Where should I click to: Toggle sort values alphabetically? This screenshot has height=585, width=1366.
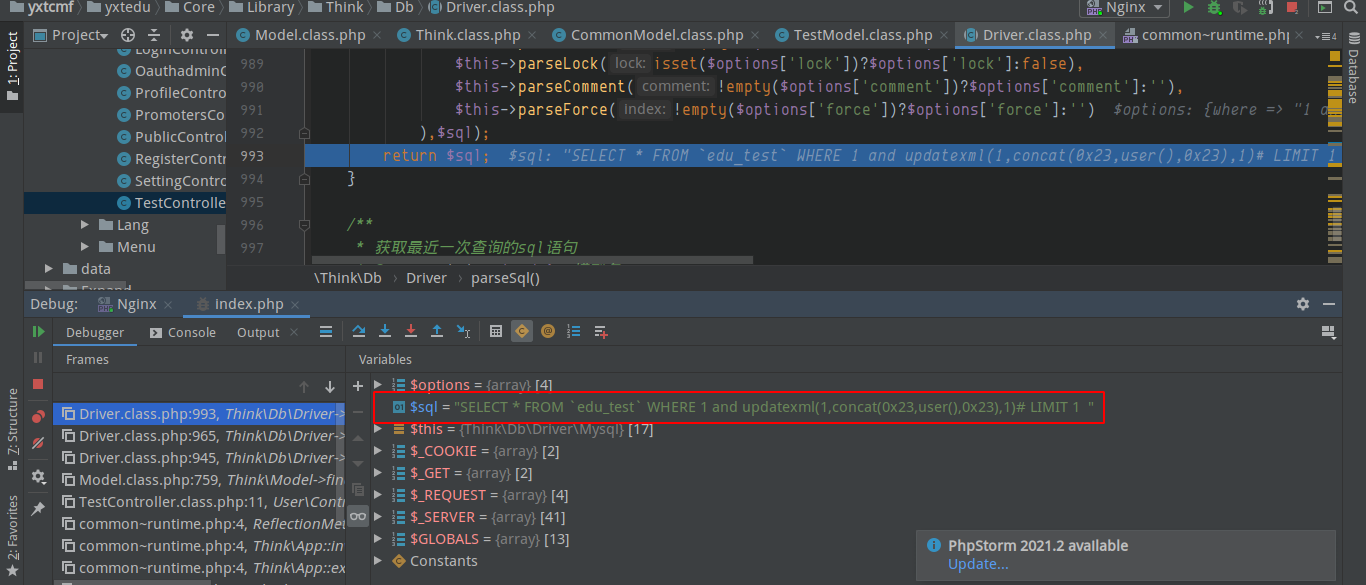574,331
